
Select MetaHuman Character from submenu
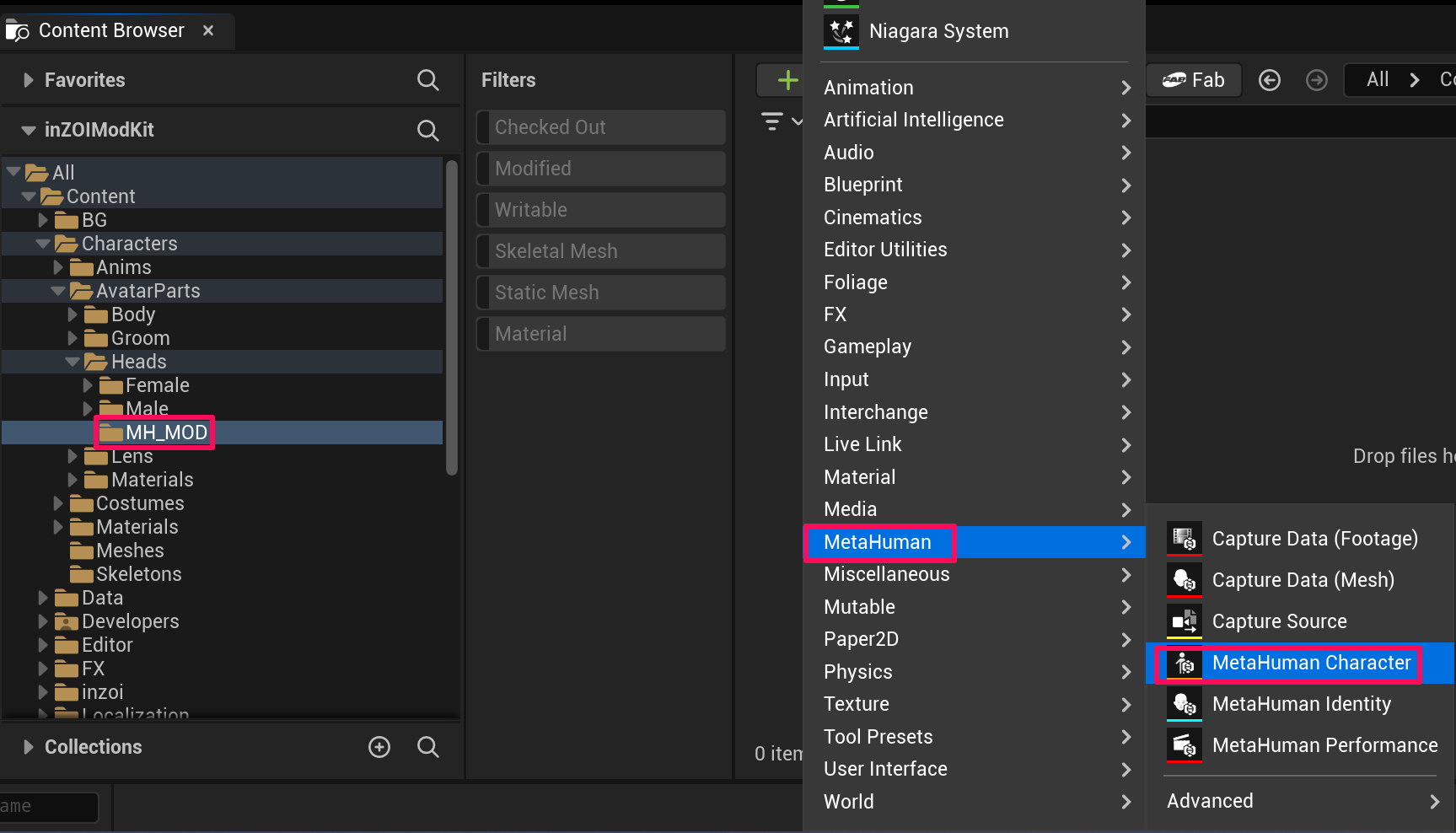(1310, 663)
